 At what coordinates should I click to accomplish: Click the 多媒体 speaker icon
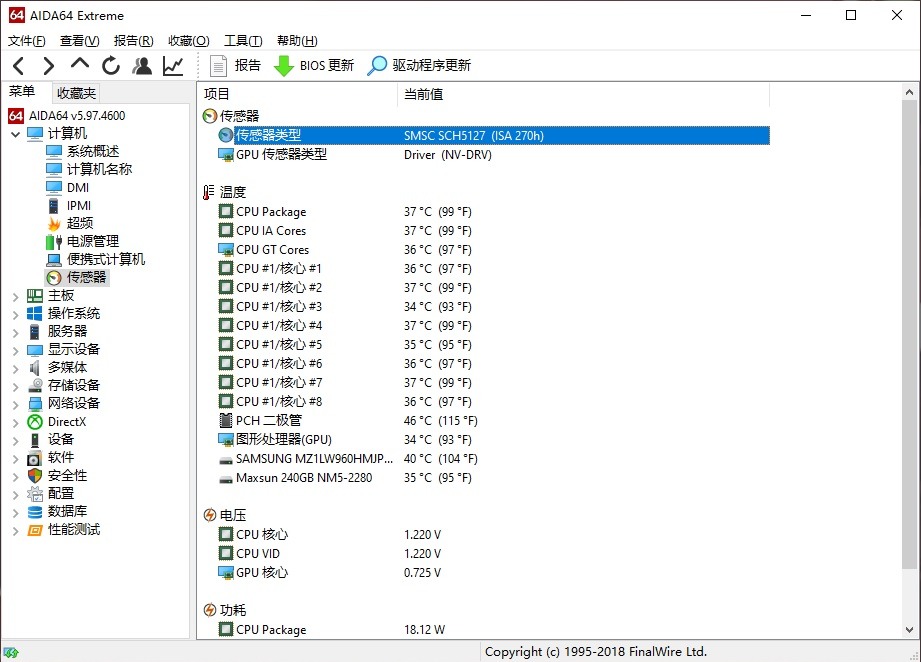coord(35,368)
